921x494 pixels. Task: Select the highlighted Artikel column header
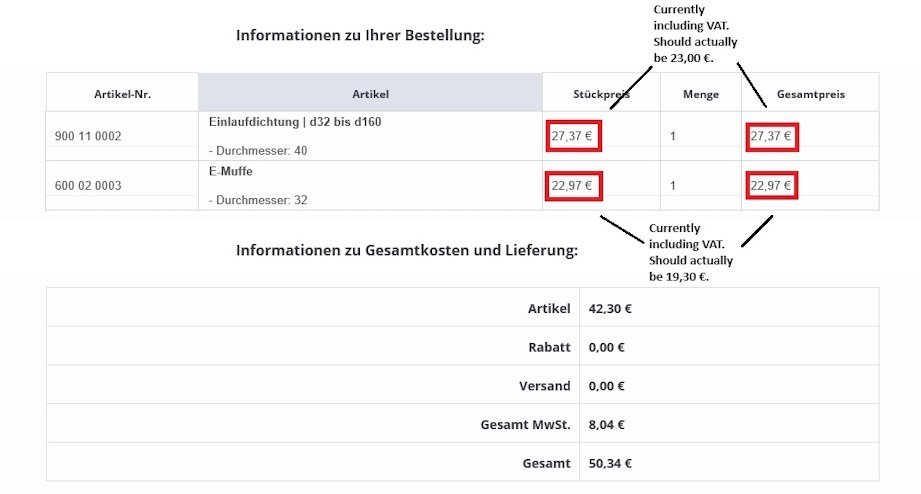click(x=370, y=93)
